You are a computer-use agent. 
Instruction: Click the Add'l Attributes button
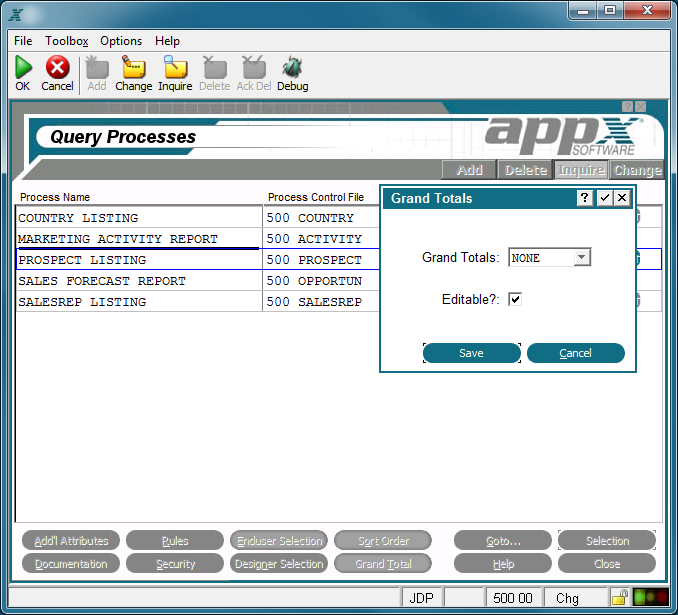[71, 541]
